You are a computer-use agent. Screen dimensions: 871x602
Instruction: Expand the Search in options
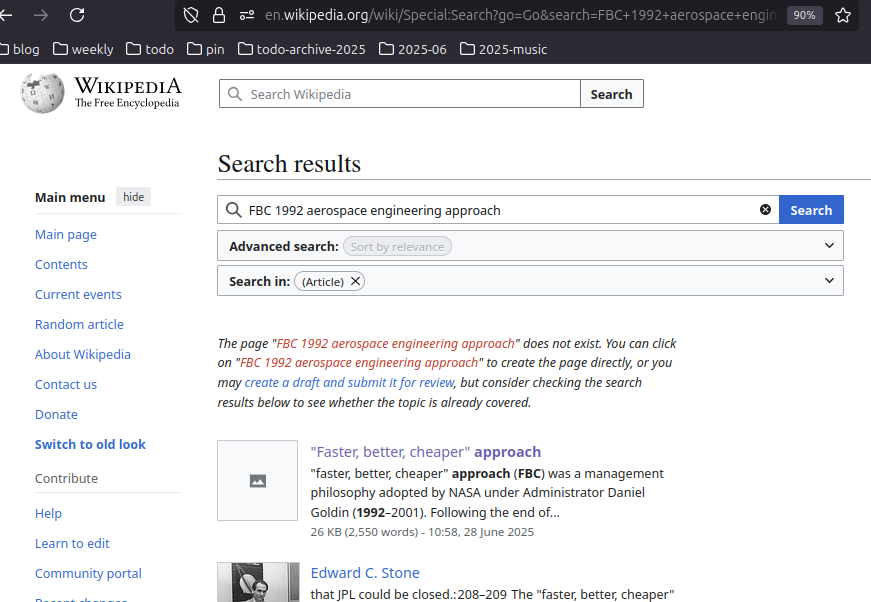[829, 280]
